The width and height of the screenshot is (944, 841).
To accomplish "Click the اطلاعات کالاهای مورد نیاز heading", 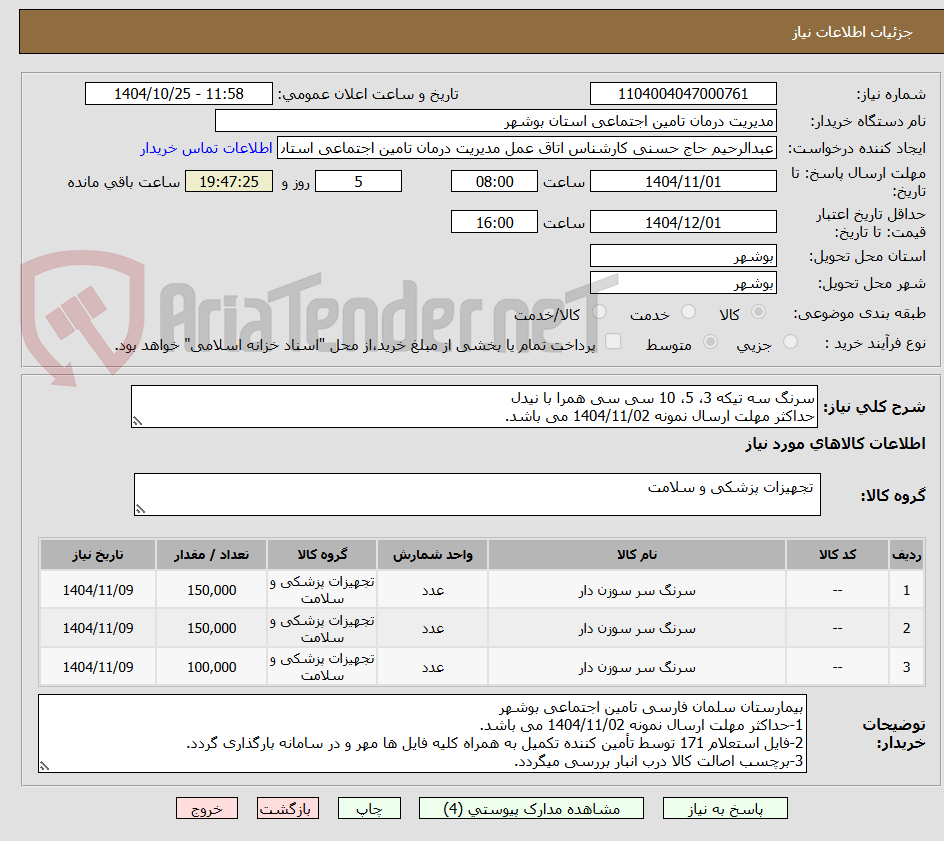I will tap(835, 444).
